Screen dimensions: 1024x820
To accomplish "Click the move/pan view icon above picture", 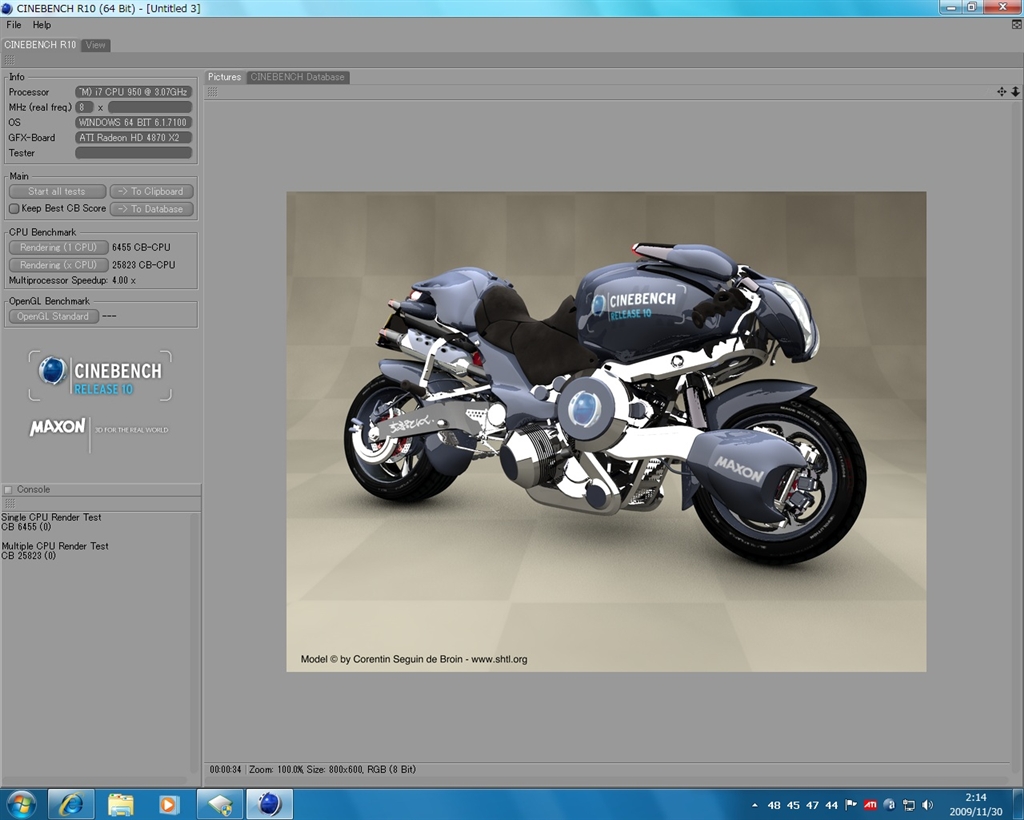I will point(1001,92).
